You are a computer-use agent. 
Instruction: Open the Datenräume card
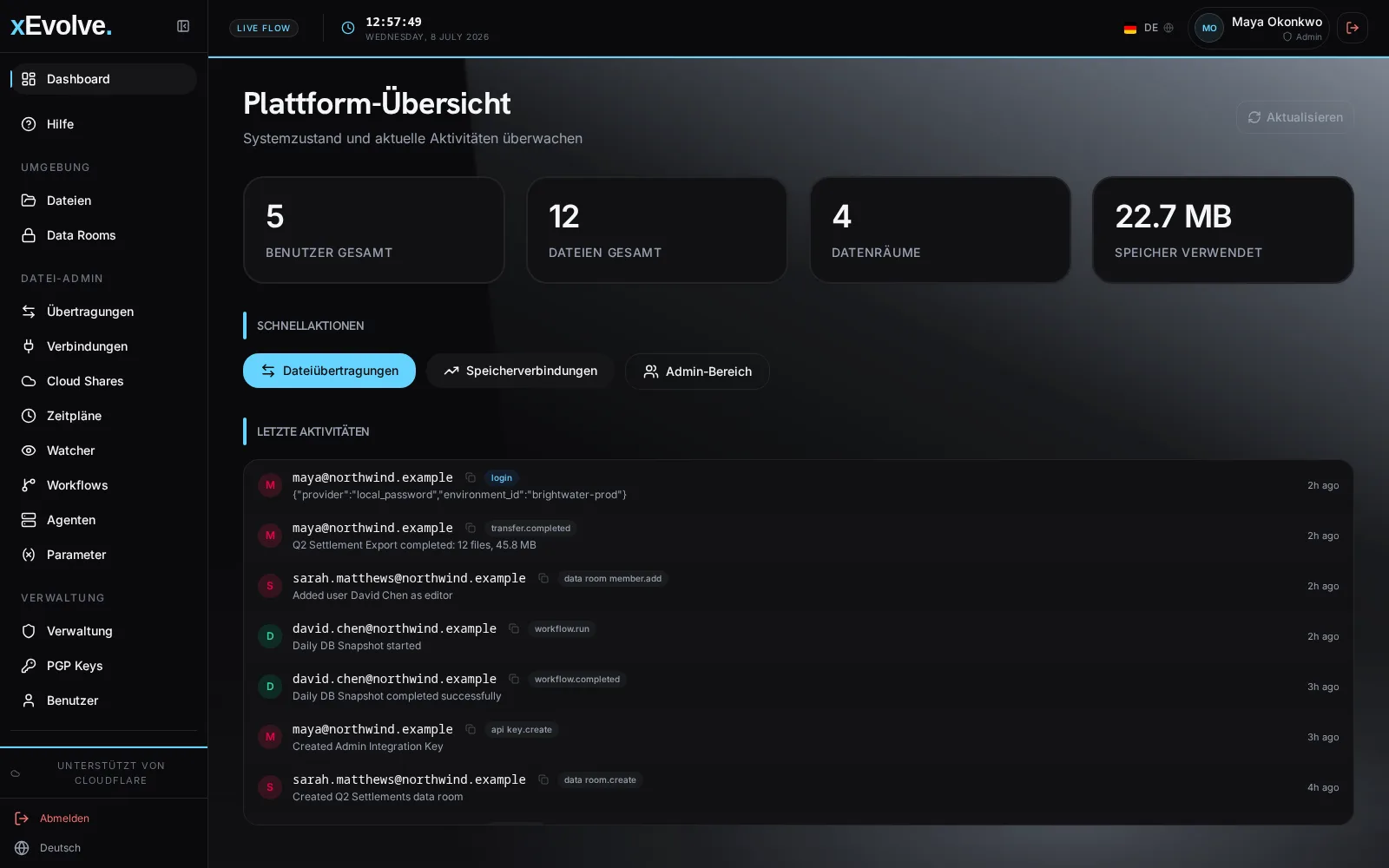pos(940,230)
